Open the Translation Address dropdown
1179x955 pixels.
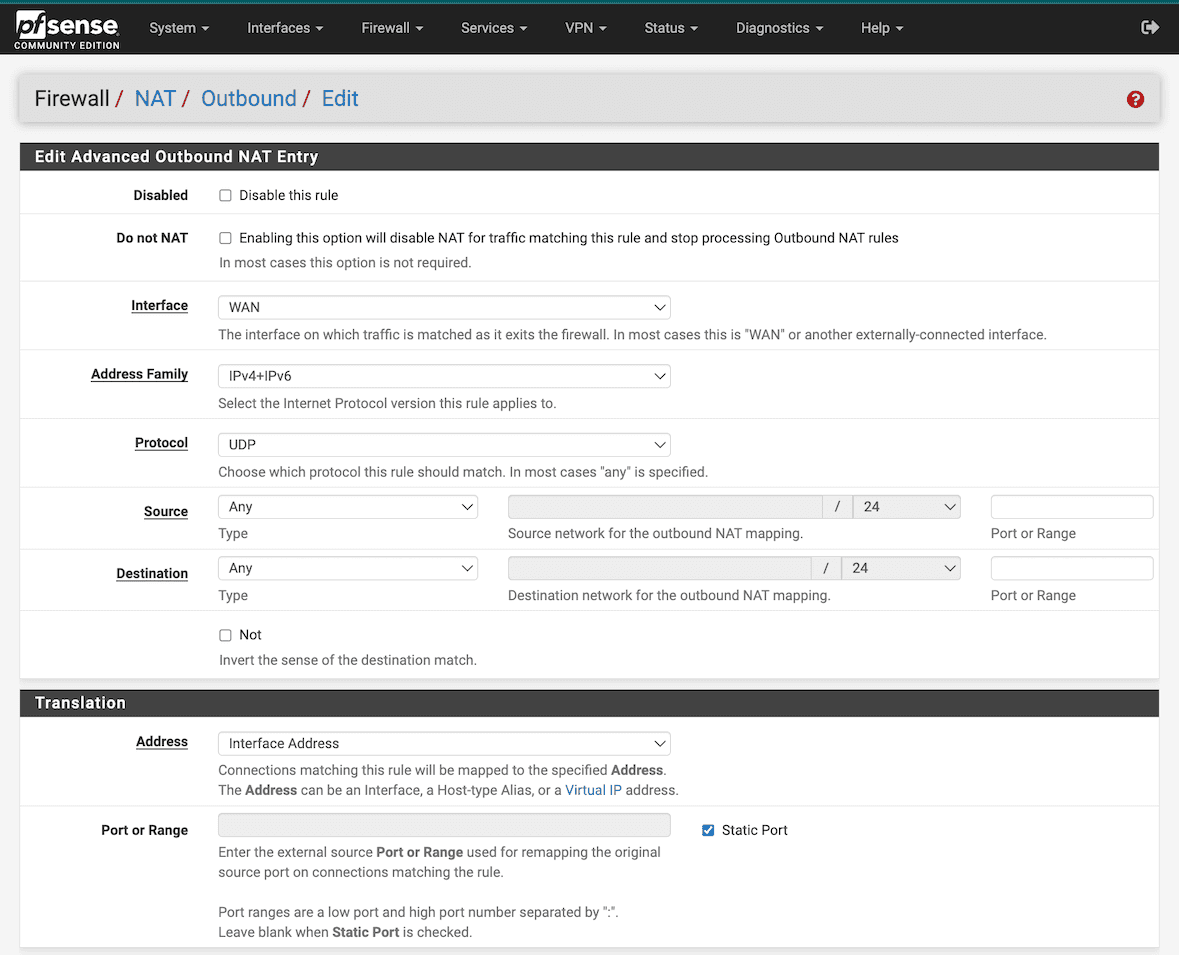pyautogui.click(x=444, y=743)
